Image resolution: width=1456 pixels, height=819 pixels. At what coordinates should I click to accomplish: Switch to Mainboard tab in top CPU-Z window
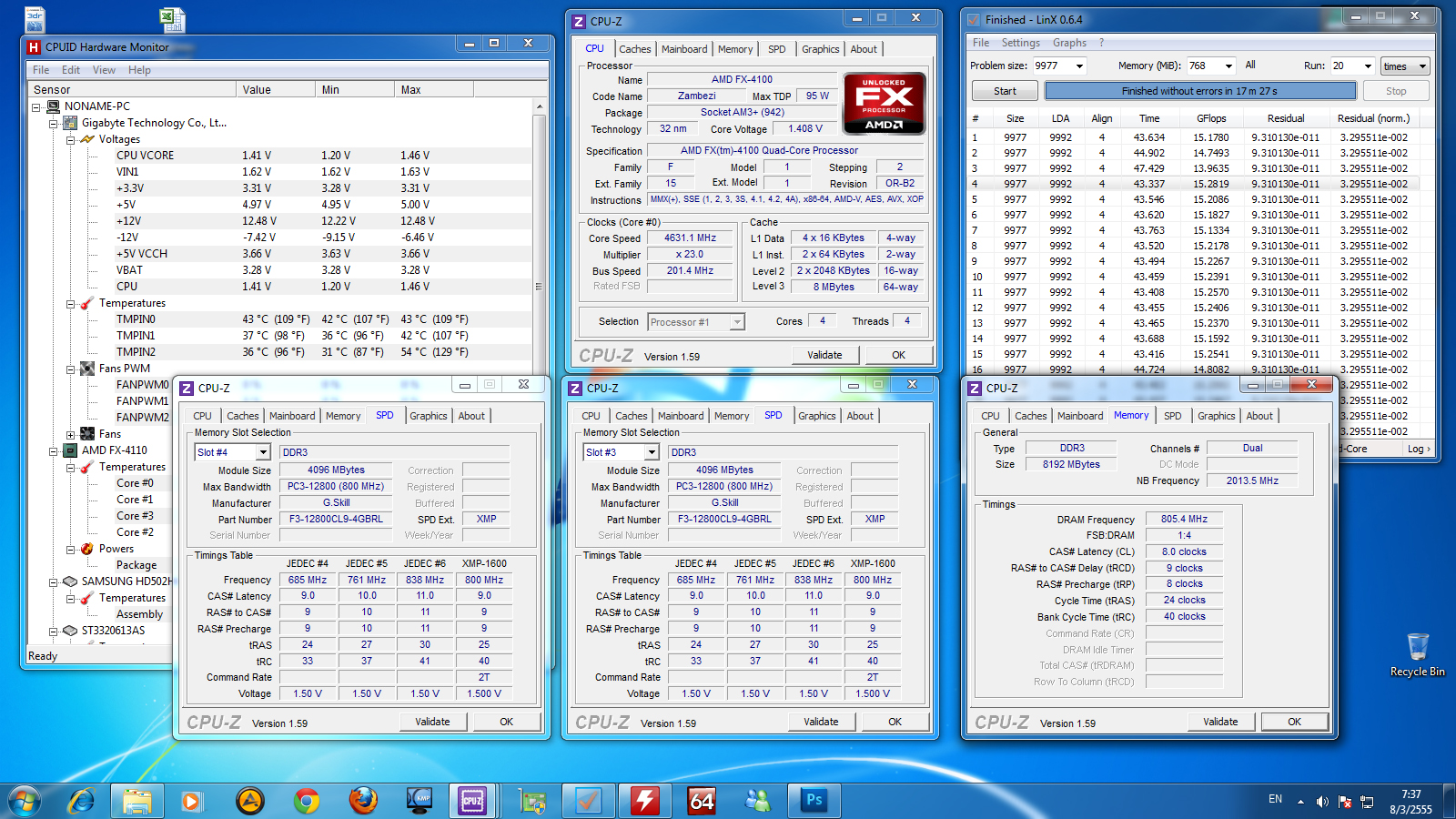pos(684,49)
